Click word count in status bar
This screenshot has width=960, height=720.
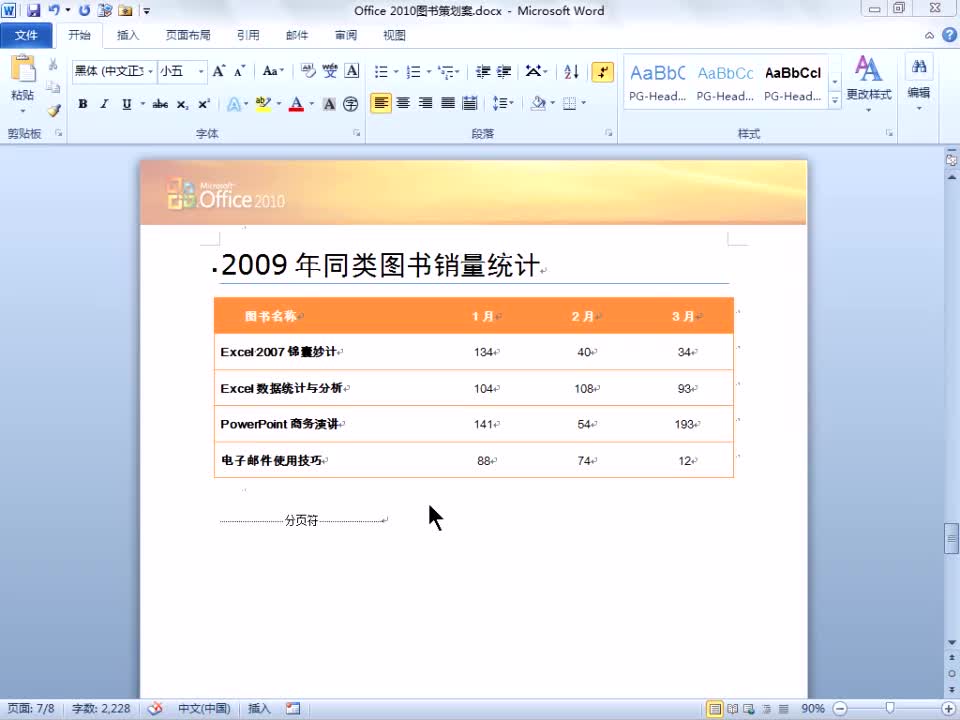click(101, 708)
